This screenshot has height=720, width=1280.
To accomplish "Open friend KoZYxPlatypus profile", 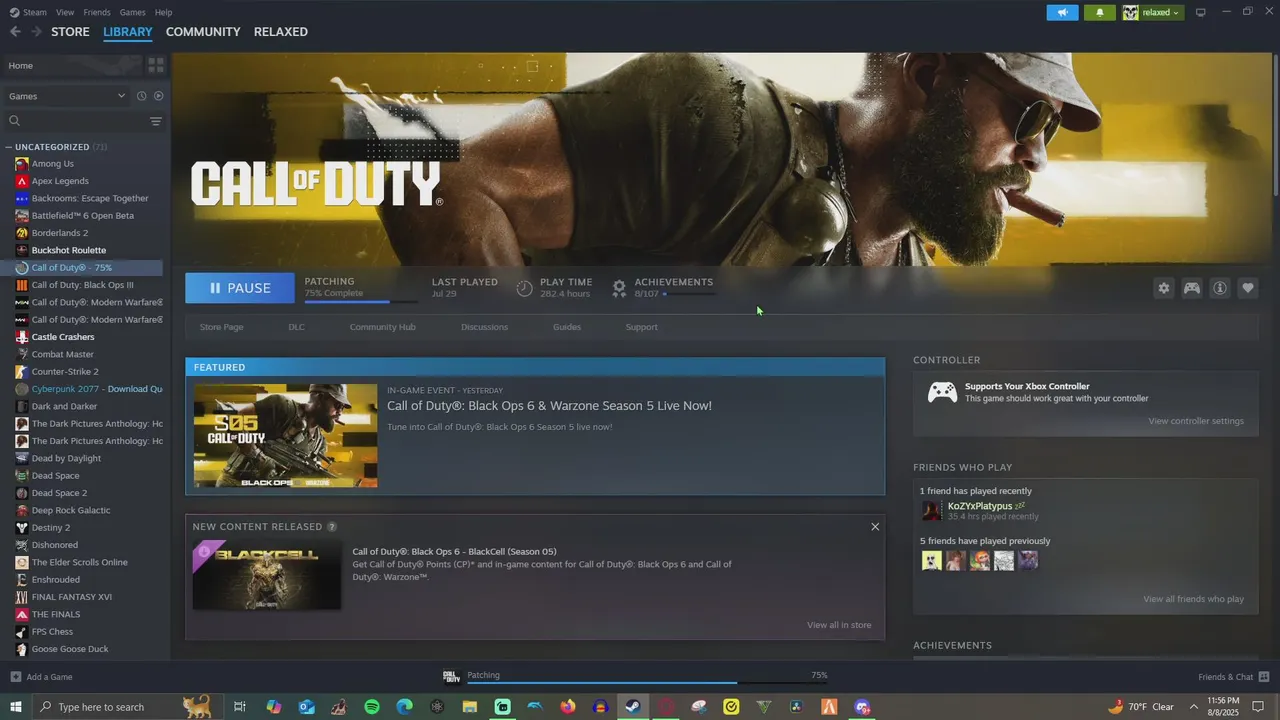I will click(x=980, y=506).
